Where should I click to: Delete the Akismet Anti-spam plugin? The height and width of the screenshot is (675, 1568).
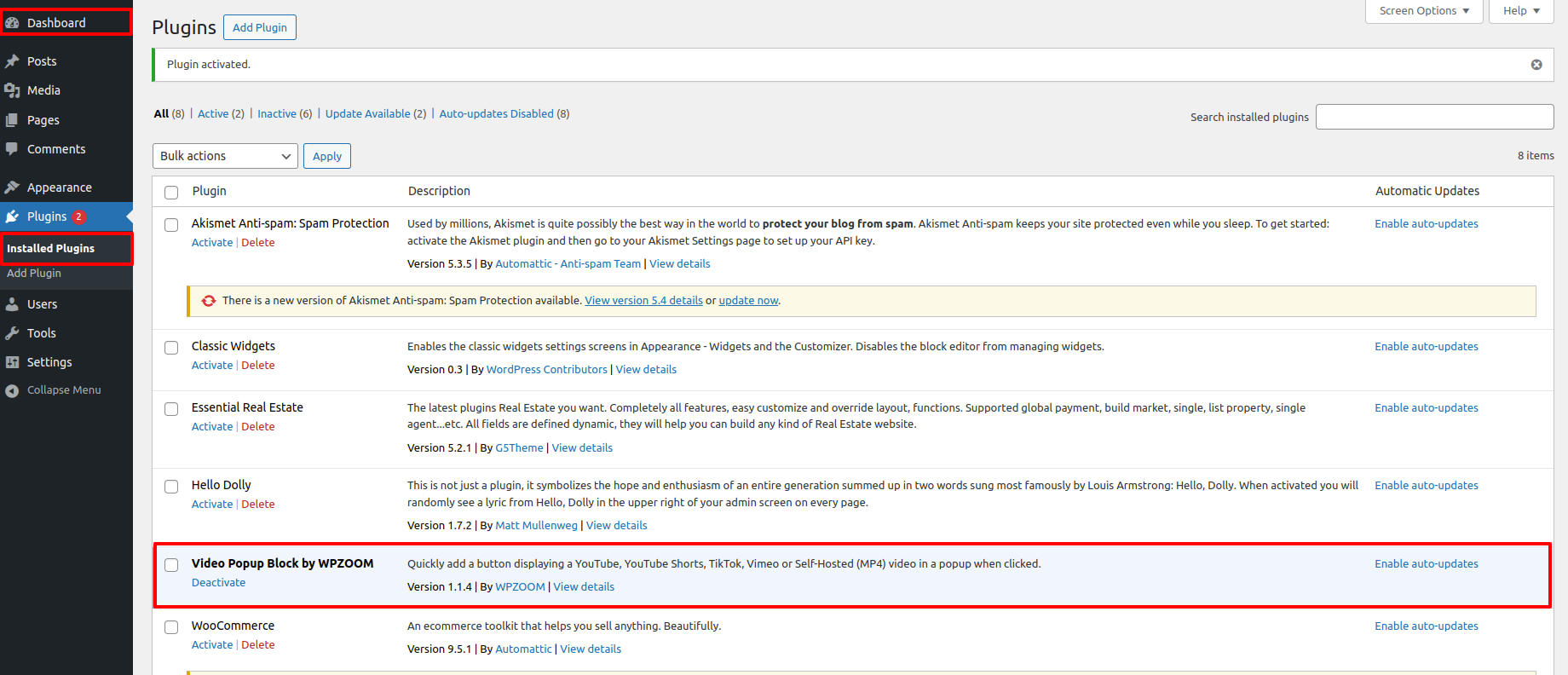point(258,243)
